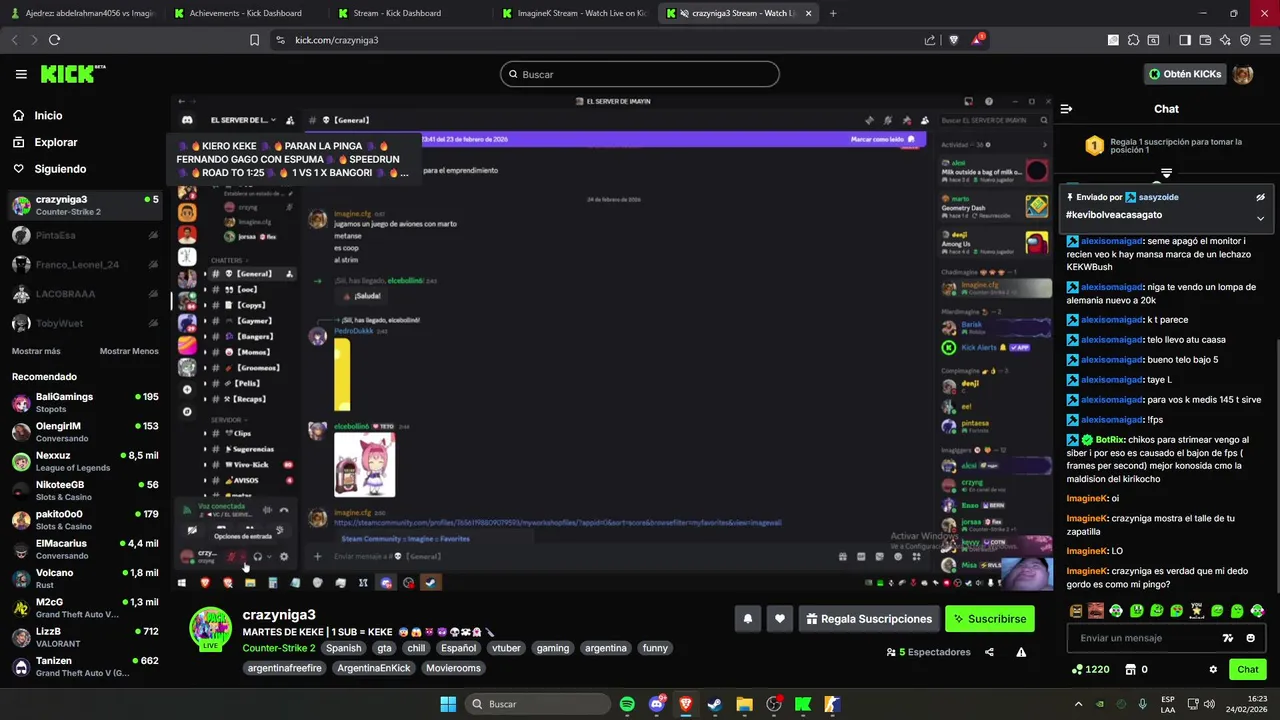
Task: Select the vtuber tag
Action: coord(506,648)
